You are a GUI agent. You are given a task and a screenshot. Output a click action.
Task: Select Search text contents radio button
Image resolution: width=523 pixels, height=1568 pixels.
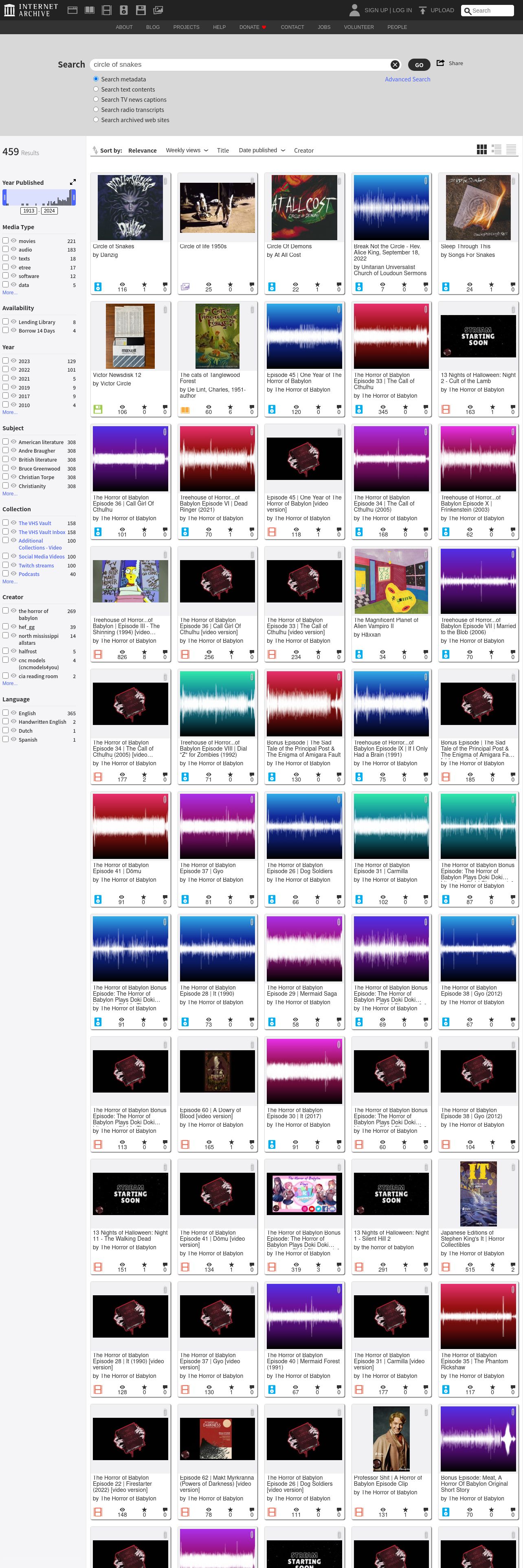point(96,90)
